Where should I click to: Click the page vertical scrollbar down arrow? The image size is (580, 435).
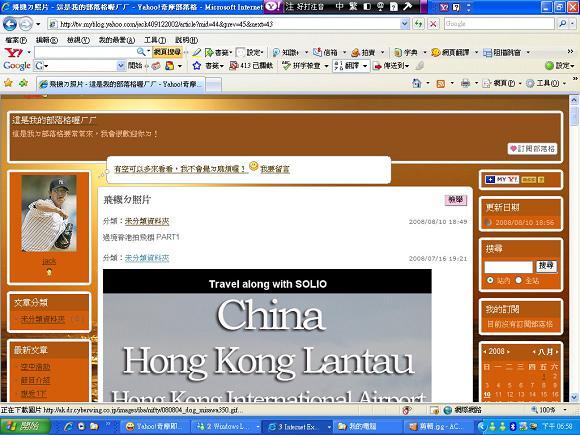click(x=574, y=397)
